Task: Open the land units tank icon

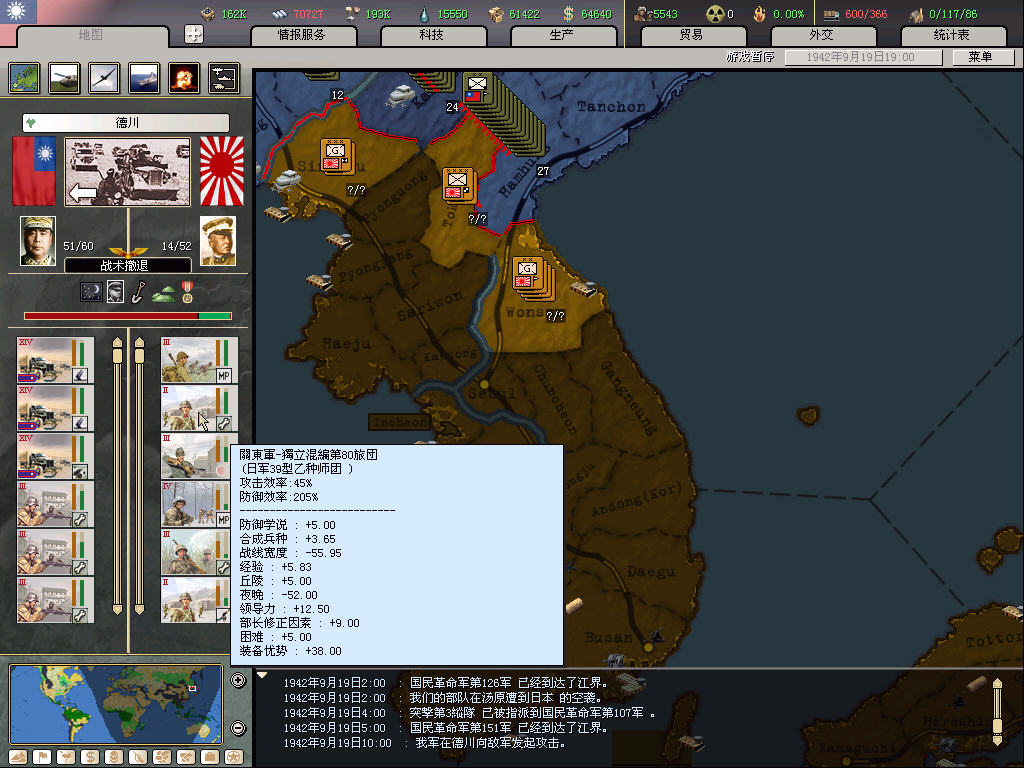Action: pos(65,78)
